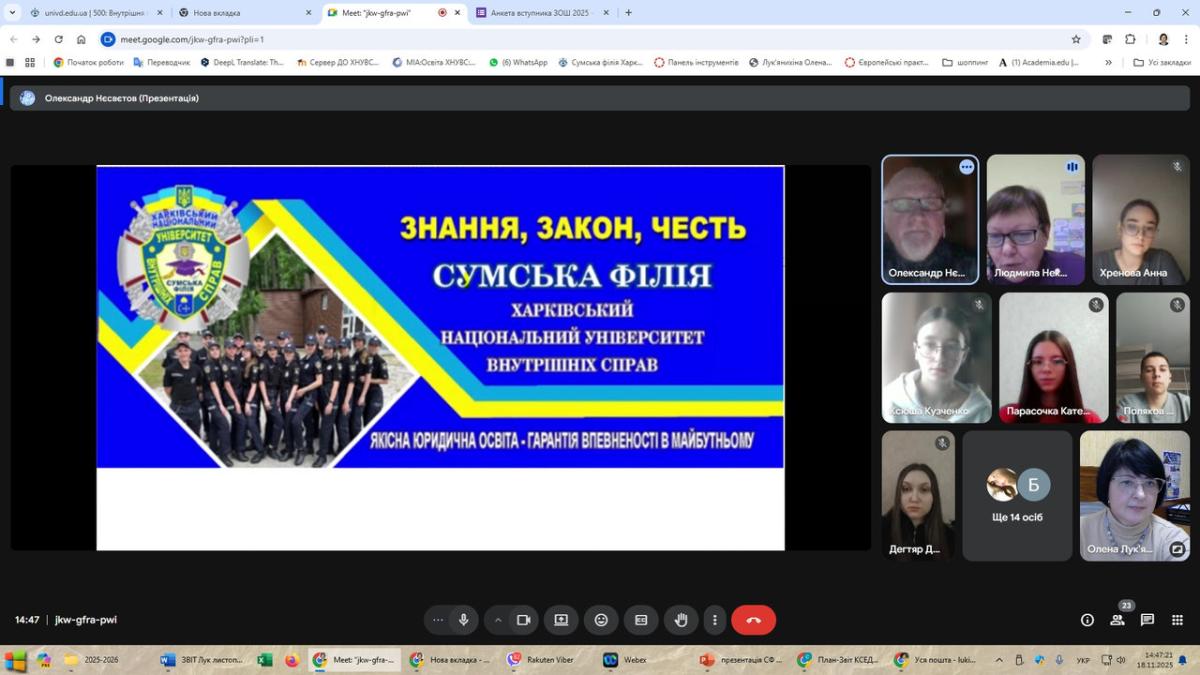This screenshot has height=675, width=1200.
Task: Open the apps grid in bookmarks bar
Action: [x=30, y=62]
